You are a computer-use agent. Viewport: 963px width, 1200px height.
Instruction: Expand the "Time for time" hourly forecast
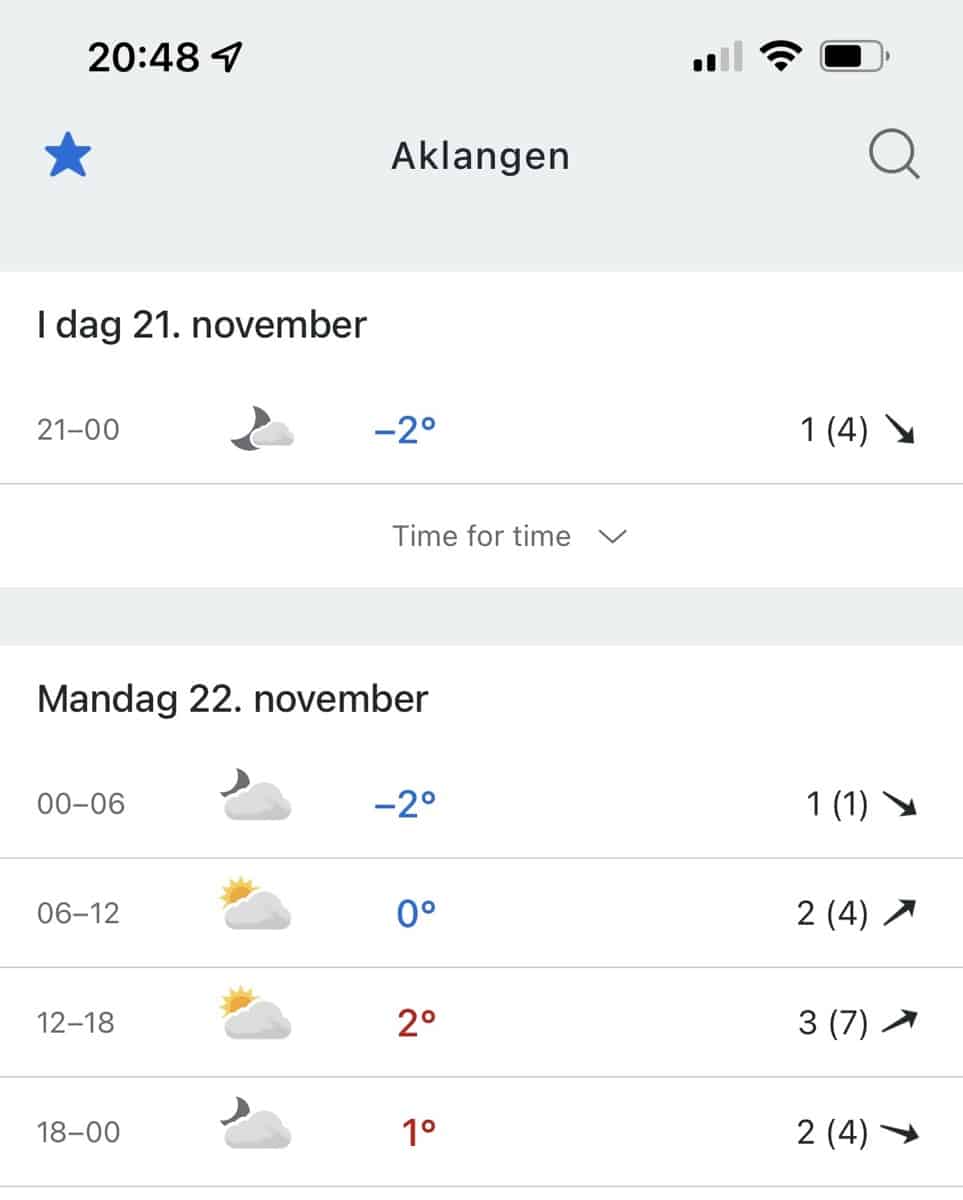[482, 536]
